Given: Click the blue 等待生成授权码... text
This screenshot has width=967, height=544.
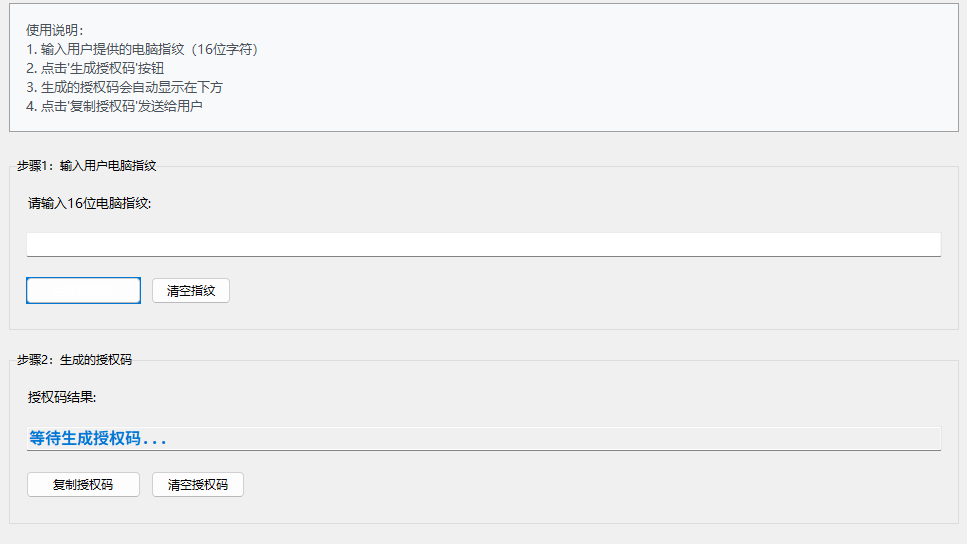Looking at the screenshot, I should click(x=97, y=438).
